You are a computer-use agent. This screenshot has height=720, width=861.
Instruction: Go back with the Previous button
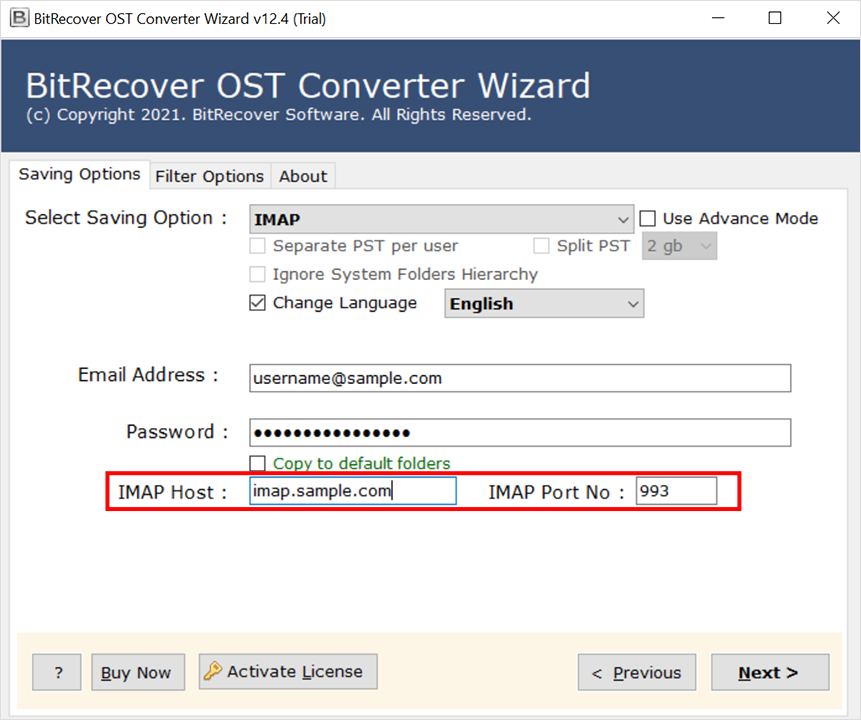click(637, 672)
